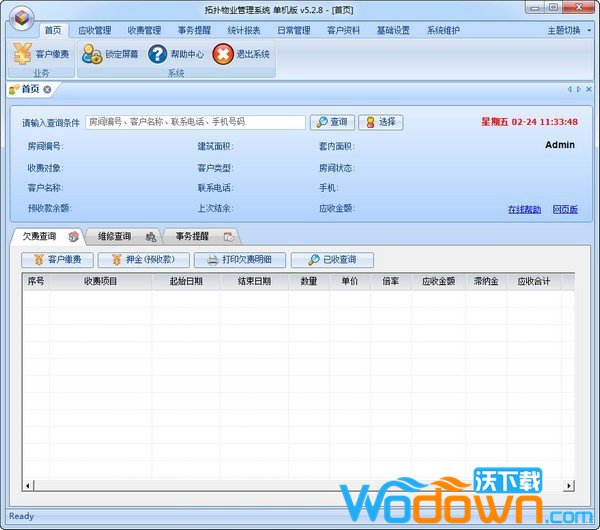
Task: Click the 单价 column header
Action: (x=350, y=281)
